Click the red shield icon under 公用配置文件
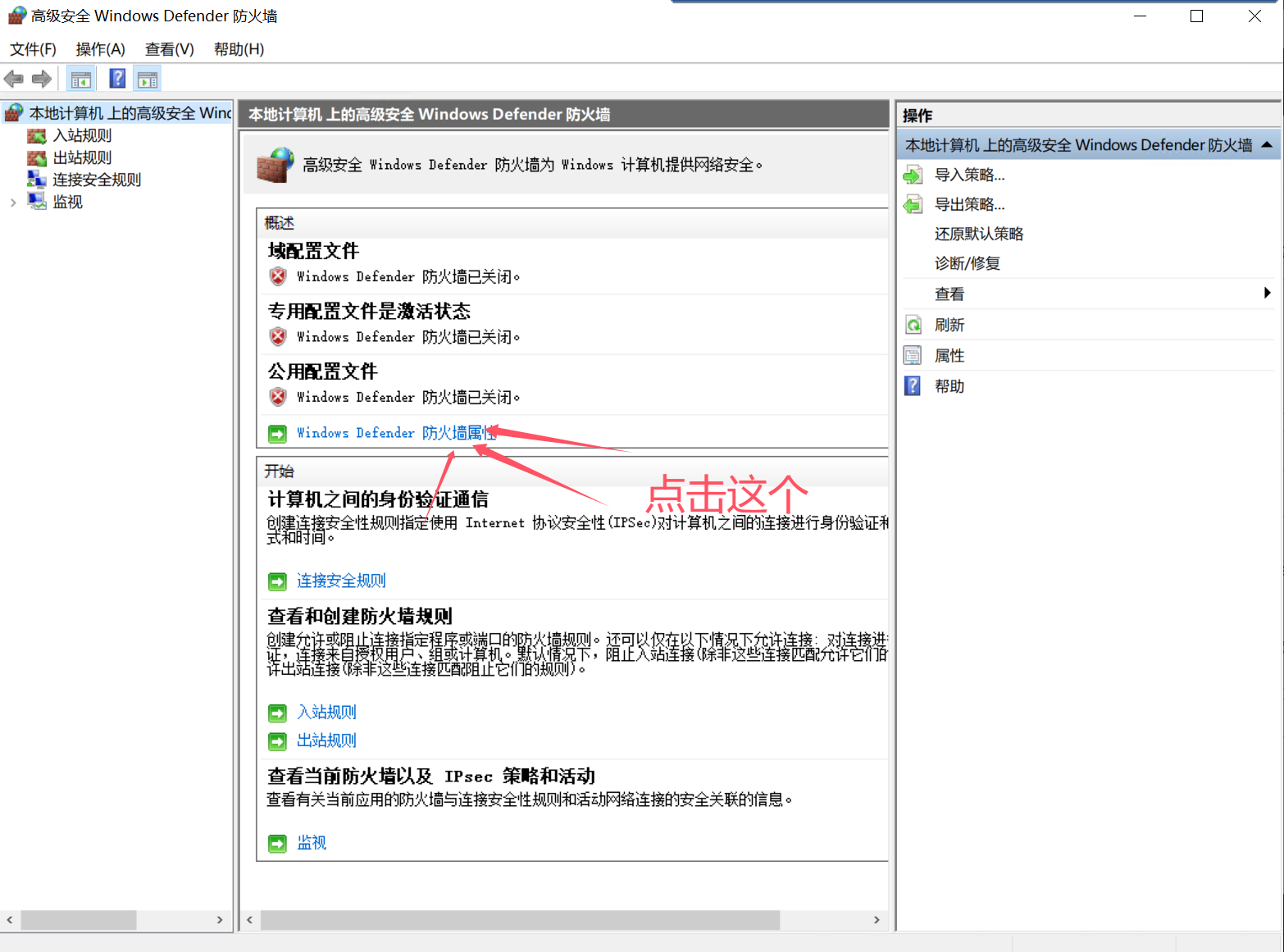1284x952 pixels. [x=278, y=397]
